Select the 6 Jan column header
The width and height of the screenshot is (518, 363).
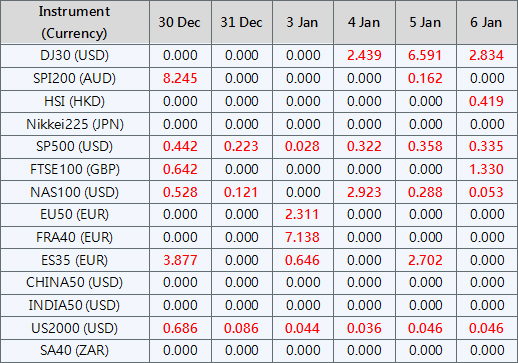coord(487,22)
